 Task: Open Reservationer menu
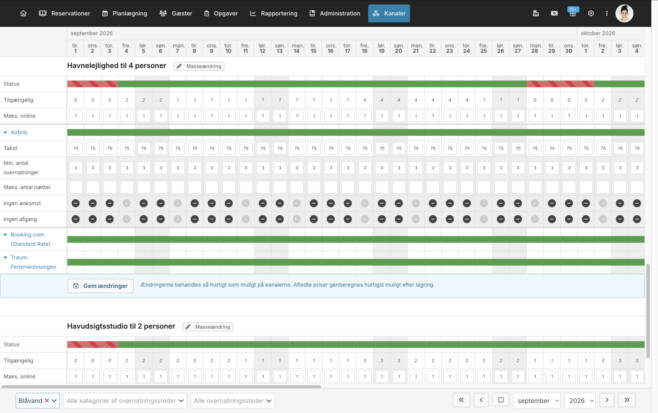(64, 13)
